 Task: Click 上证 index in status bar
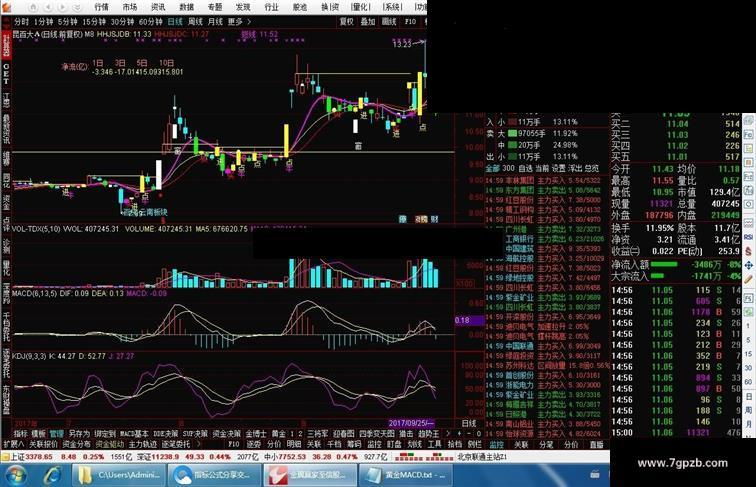(x=17, y=456)
